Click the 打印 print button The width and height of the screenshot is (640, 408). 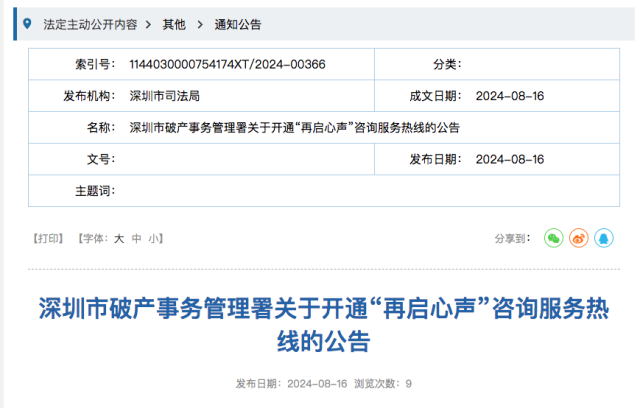click(48, 238)
